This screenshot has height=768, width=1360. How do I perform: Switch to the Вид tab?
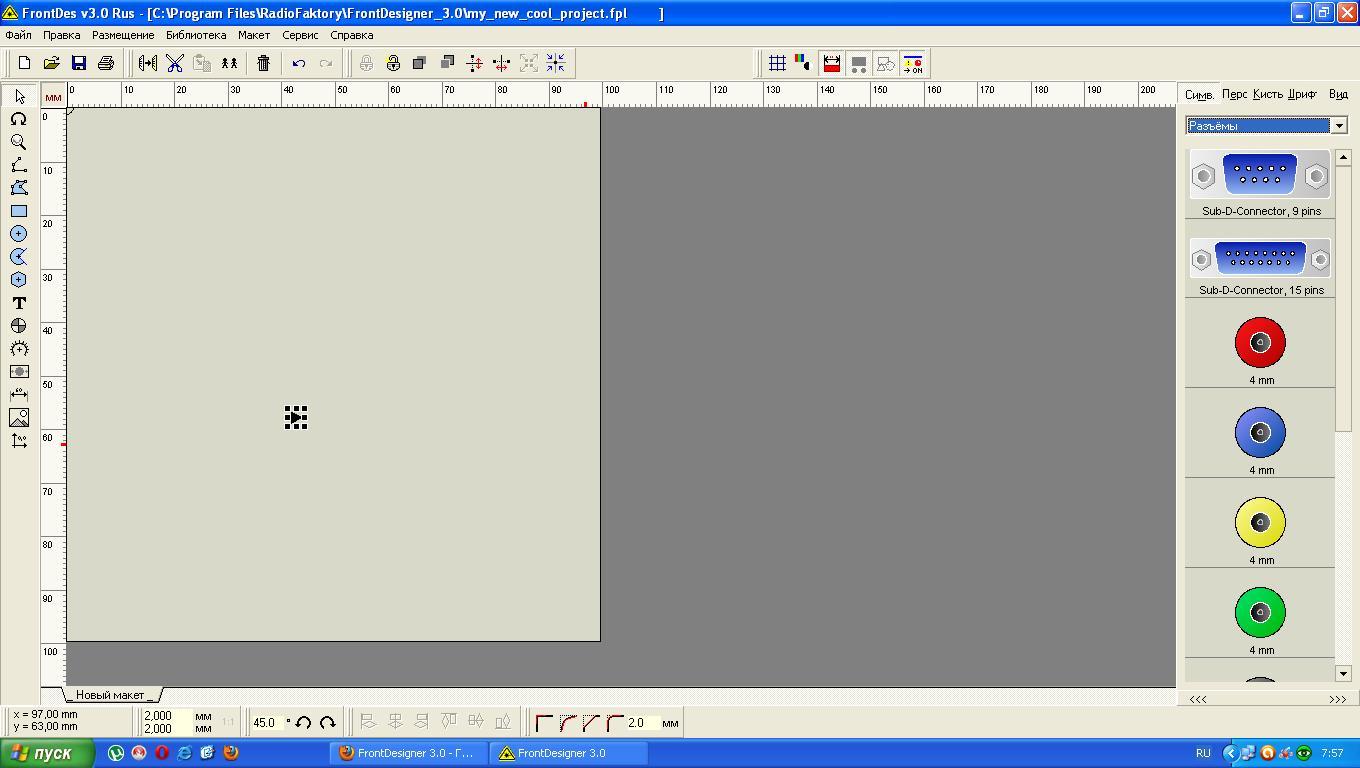click(1338, 94)
